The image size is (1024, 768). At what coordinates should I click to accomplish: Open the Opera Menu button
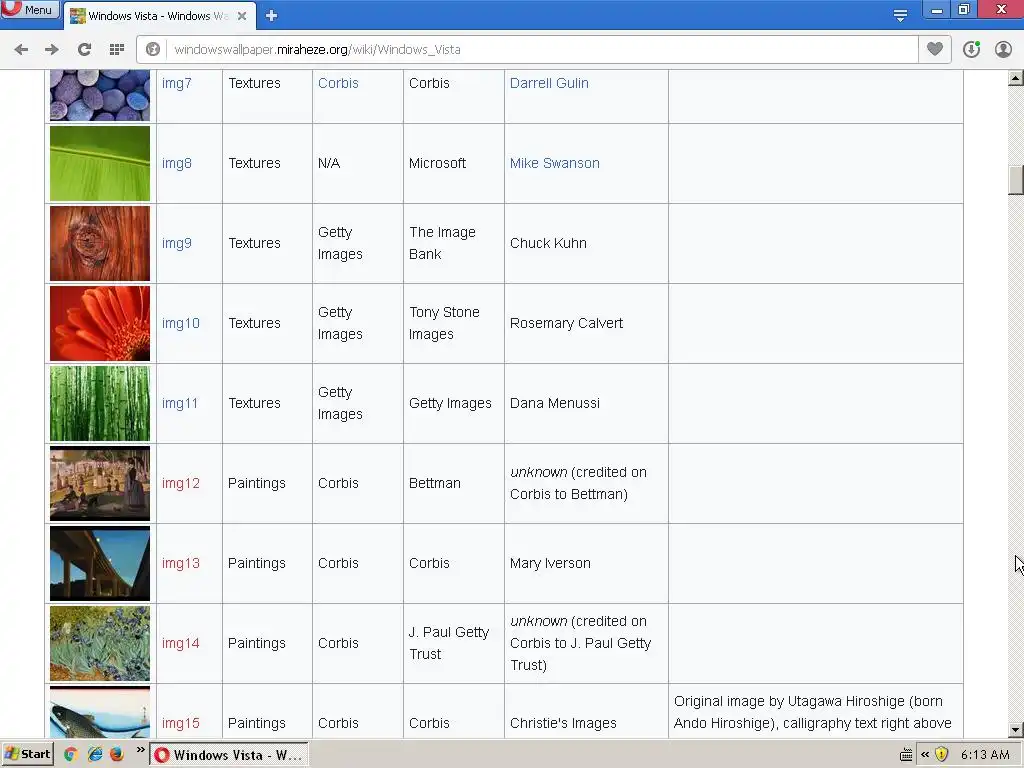(29, 10)
